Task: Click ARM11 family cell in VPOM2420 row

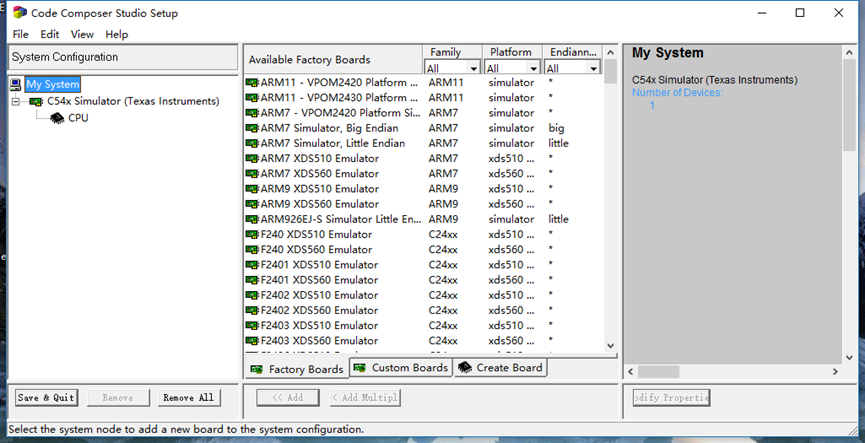Action: tap(446, 83)
